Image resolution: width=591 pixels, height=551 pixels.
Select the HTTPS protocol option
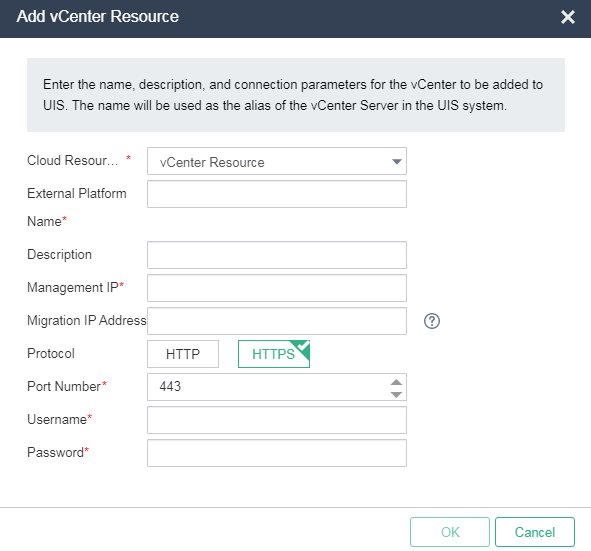coord(274,354)
